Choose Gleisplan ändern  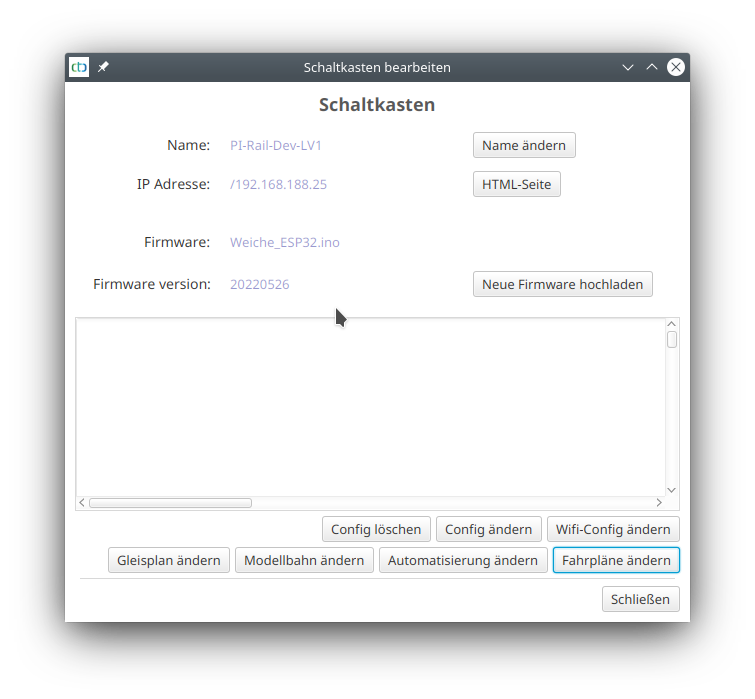[x=169, y=560]
